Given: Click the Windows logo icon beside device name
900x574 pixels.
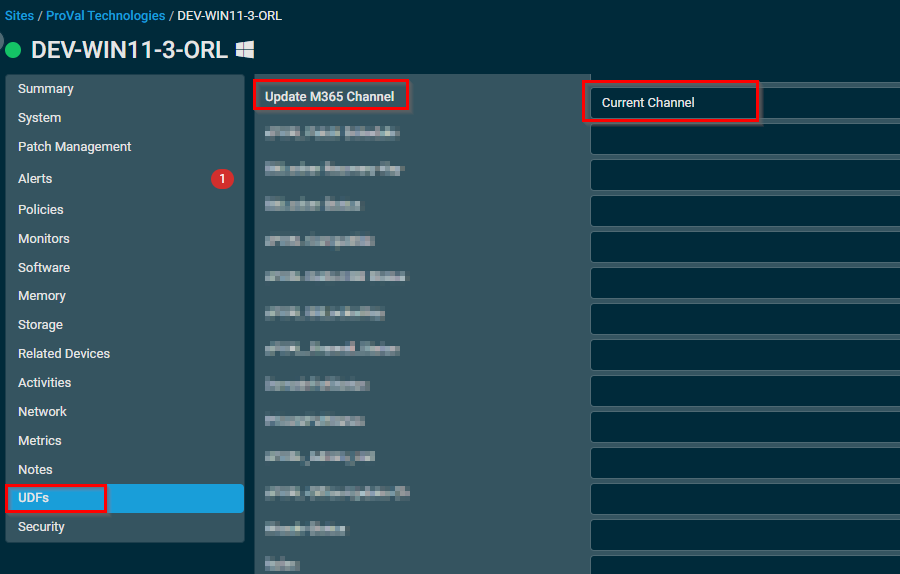Looking at the screenshot, I should [245, 49].
